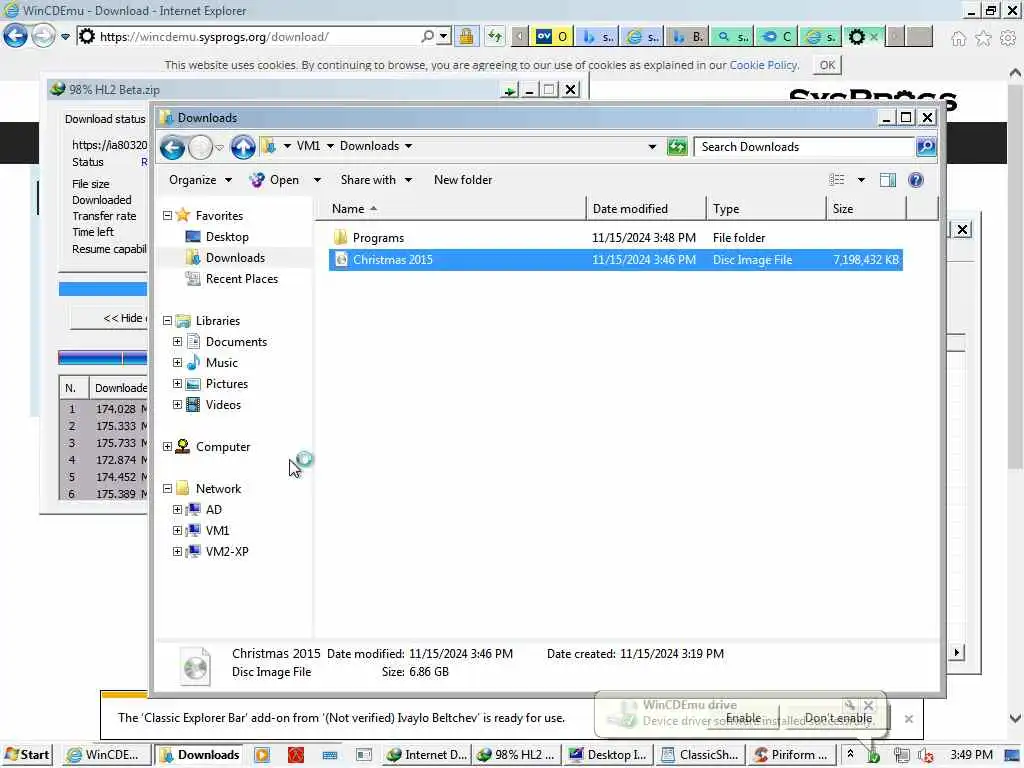The height and width of the screenshot is (768, 1024).
Task: Expand the Computer tree node
Action: (x=167, y=447)
